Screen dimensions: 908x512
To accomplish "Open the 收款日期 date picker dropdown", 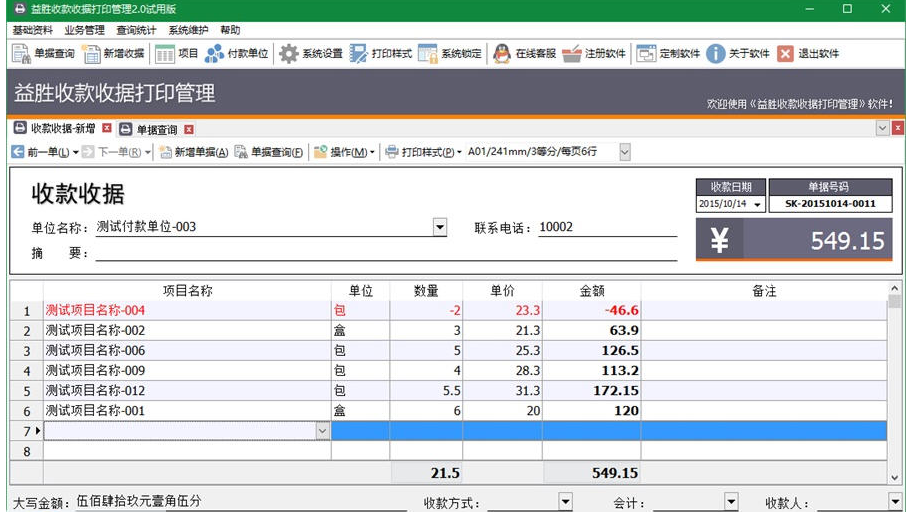I will tap(757, 205).
